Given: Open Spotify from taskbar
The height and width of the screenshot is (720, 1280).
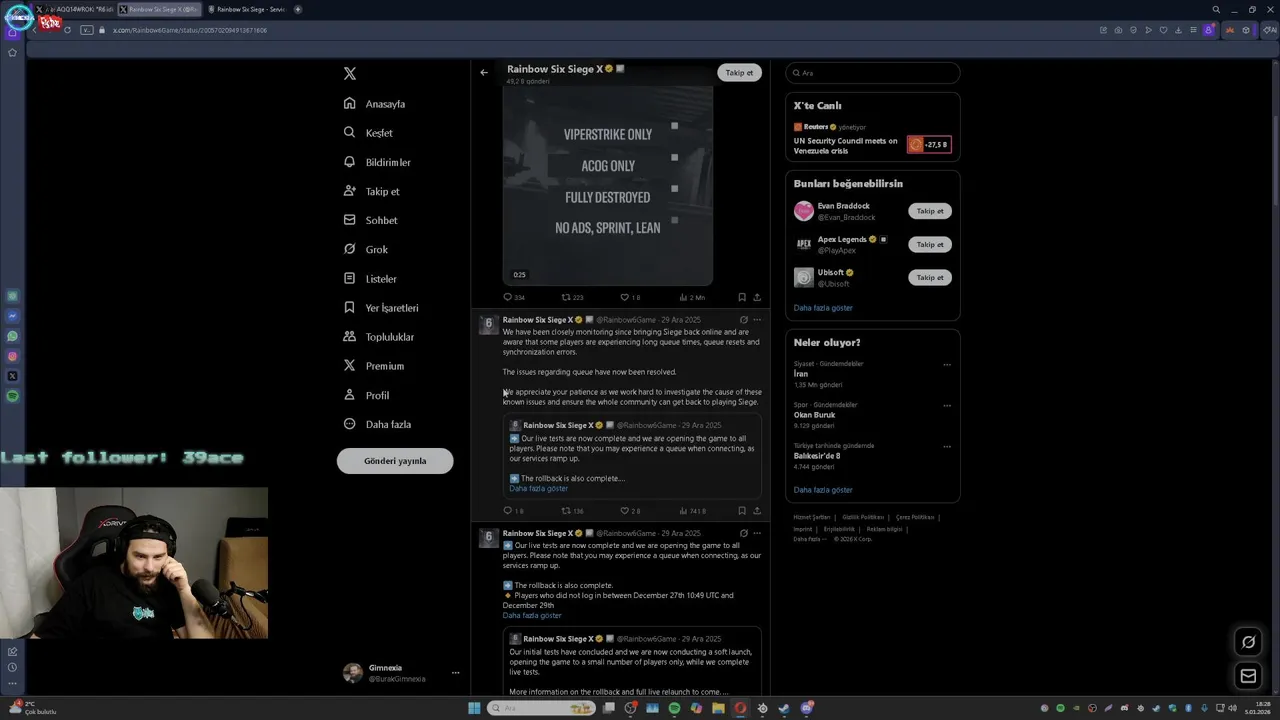Looking at the screenshot, I should click(x=674, y=708).
